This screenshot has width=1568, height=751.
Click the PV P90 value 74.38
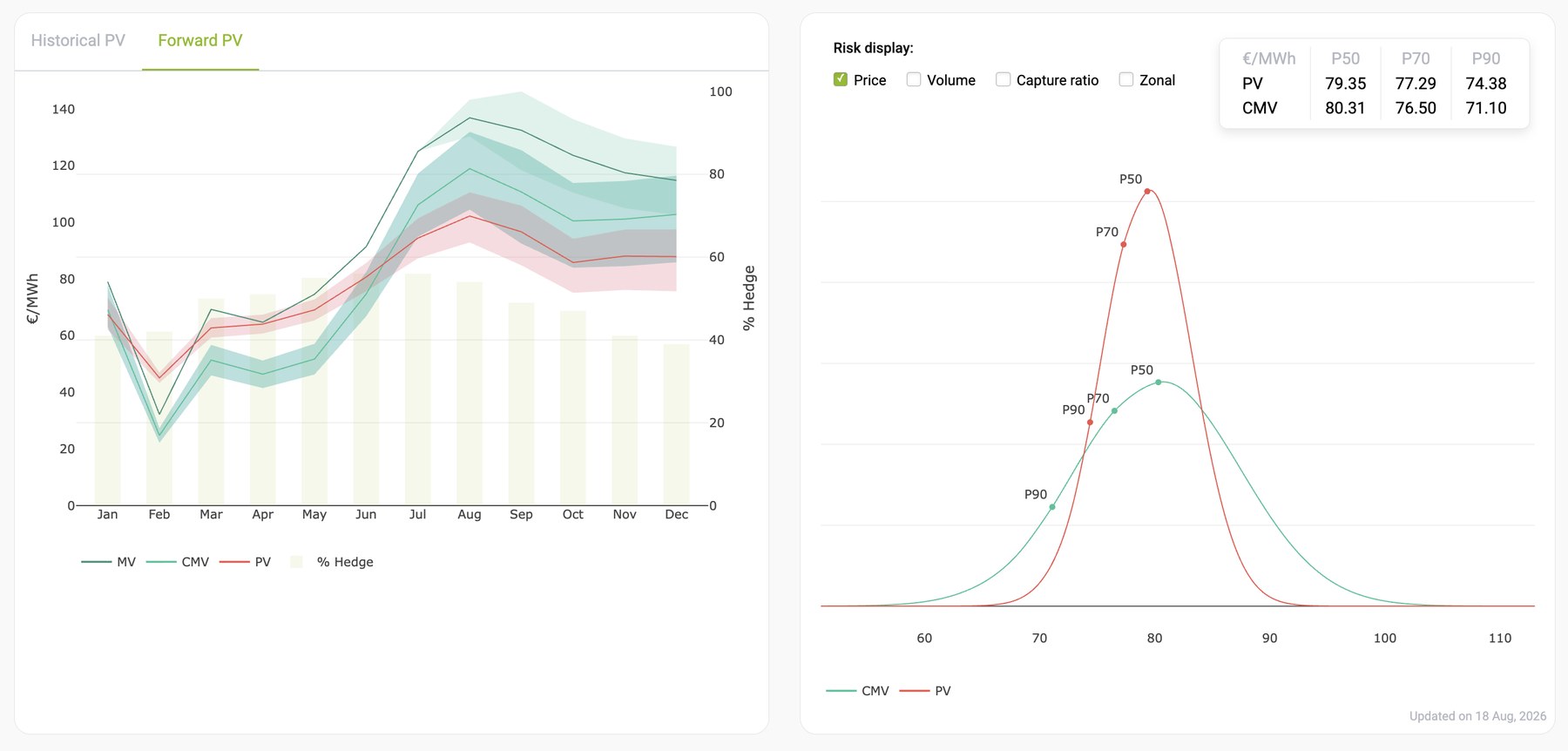click(1486, 84)
